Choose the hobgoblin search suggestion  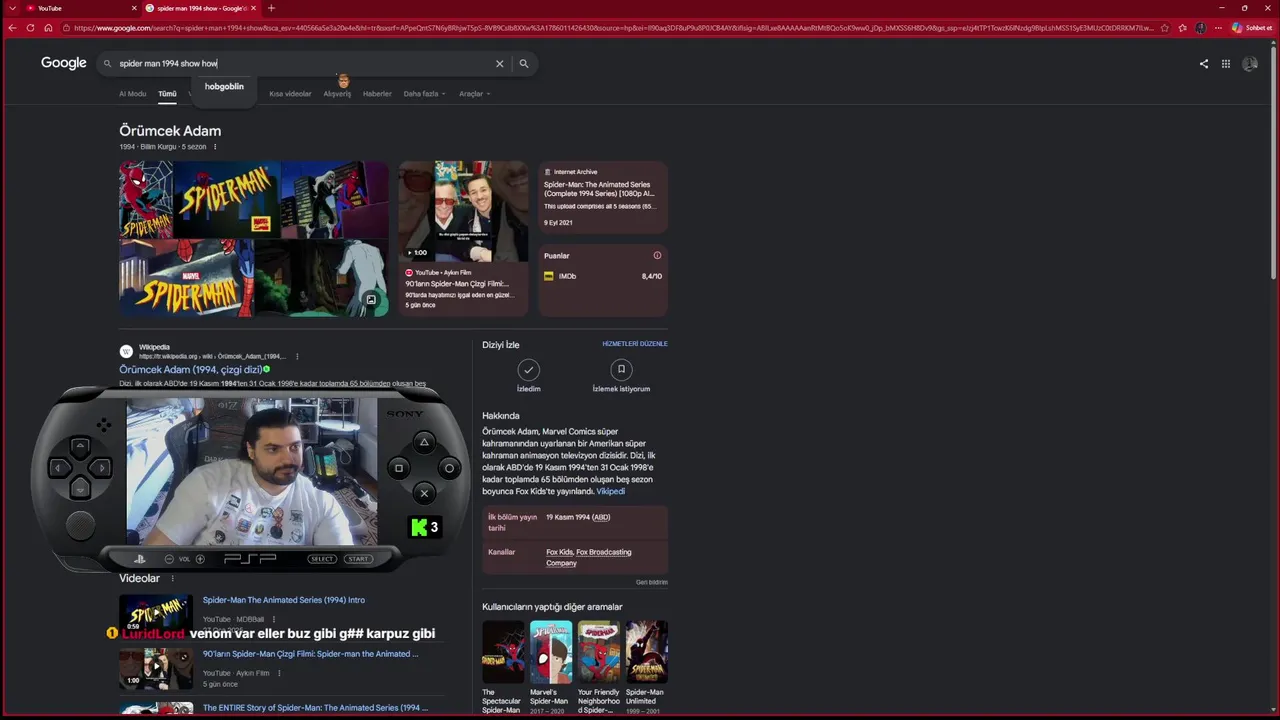coord(224,87)
